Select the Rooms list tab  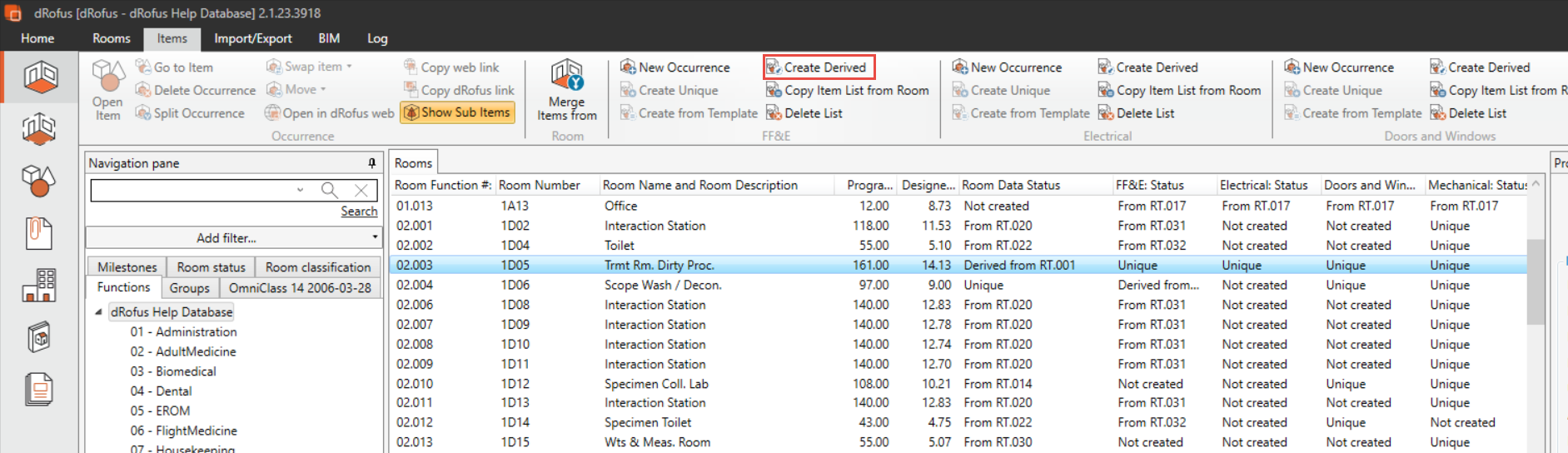tap(413, 163)
